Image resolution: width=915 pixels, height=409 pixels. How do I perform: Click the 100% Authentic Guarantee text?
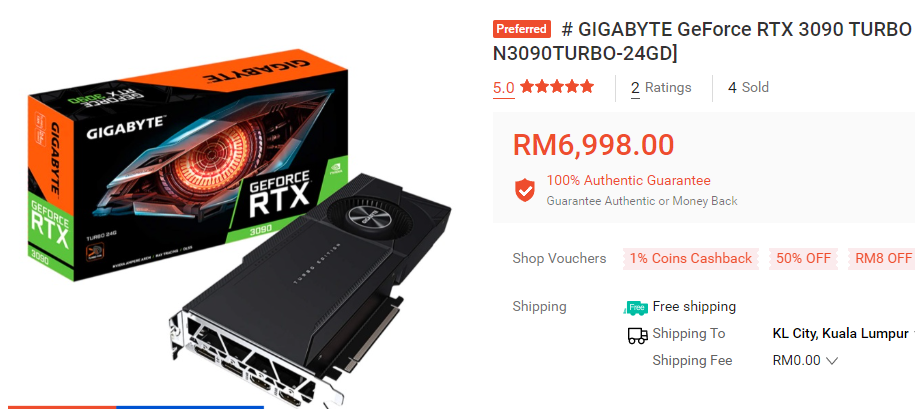click(628, 180)
